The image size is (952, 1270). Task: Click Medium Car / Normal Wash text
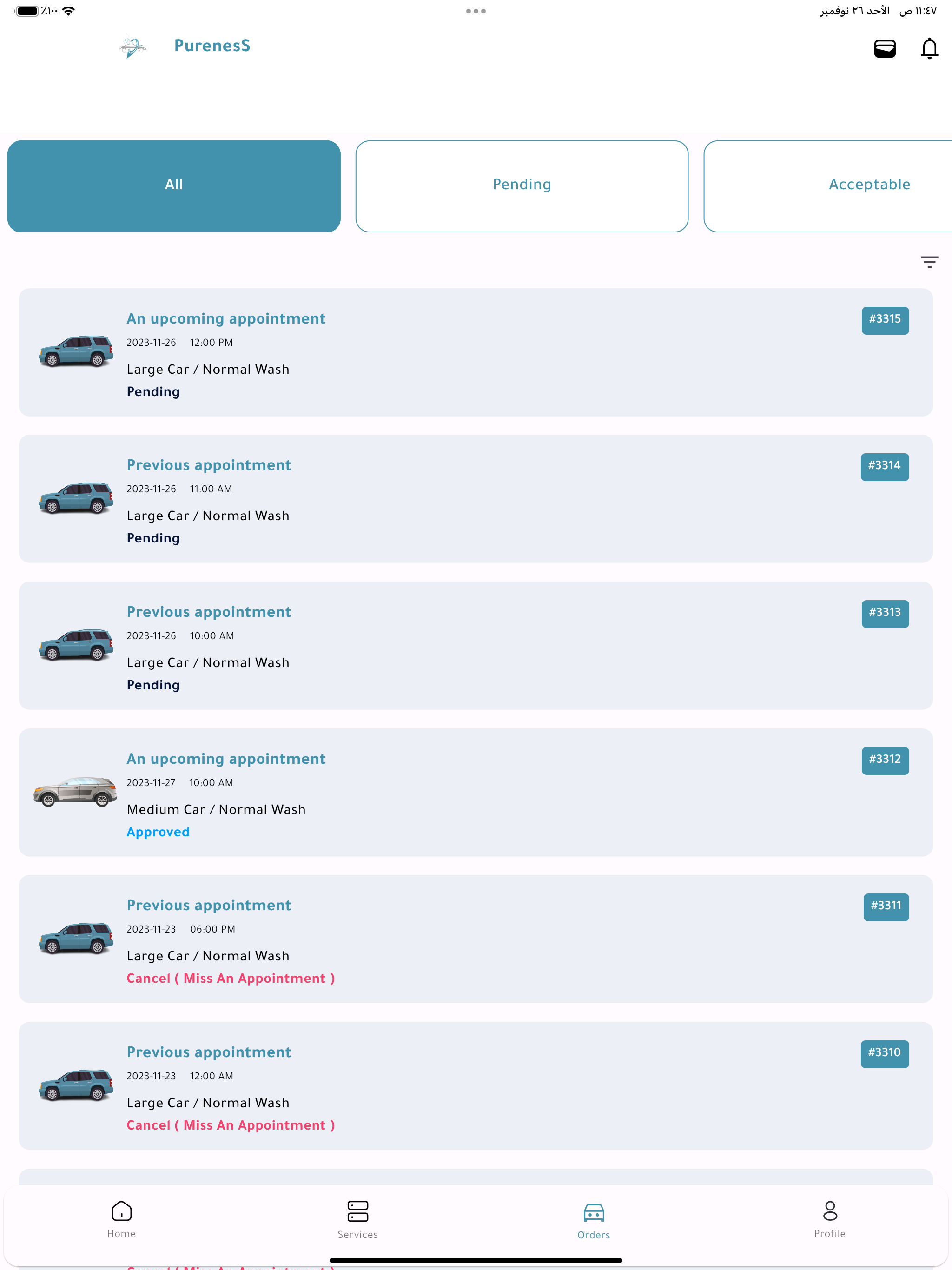[x=217, y=809]
